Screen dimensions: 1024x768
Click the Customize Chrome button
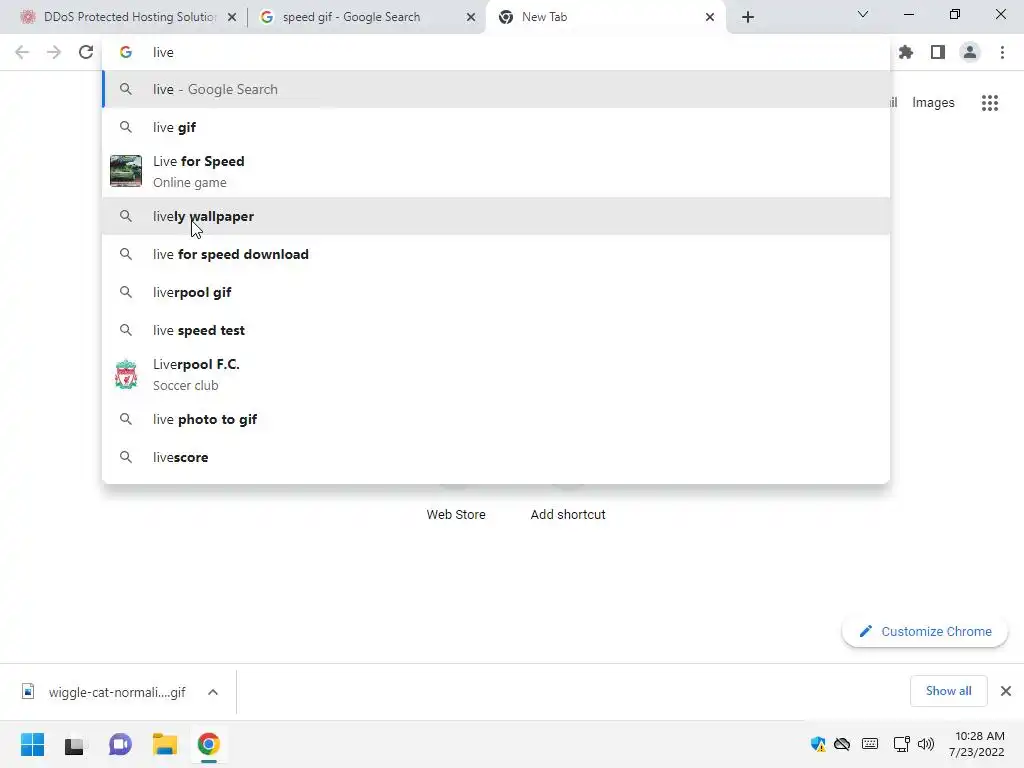[x=925, y=632]
